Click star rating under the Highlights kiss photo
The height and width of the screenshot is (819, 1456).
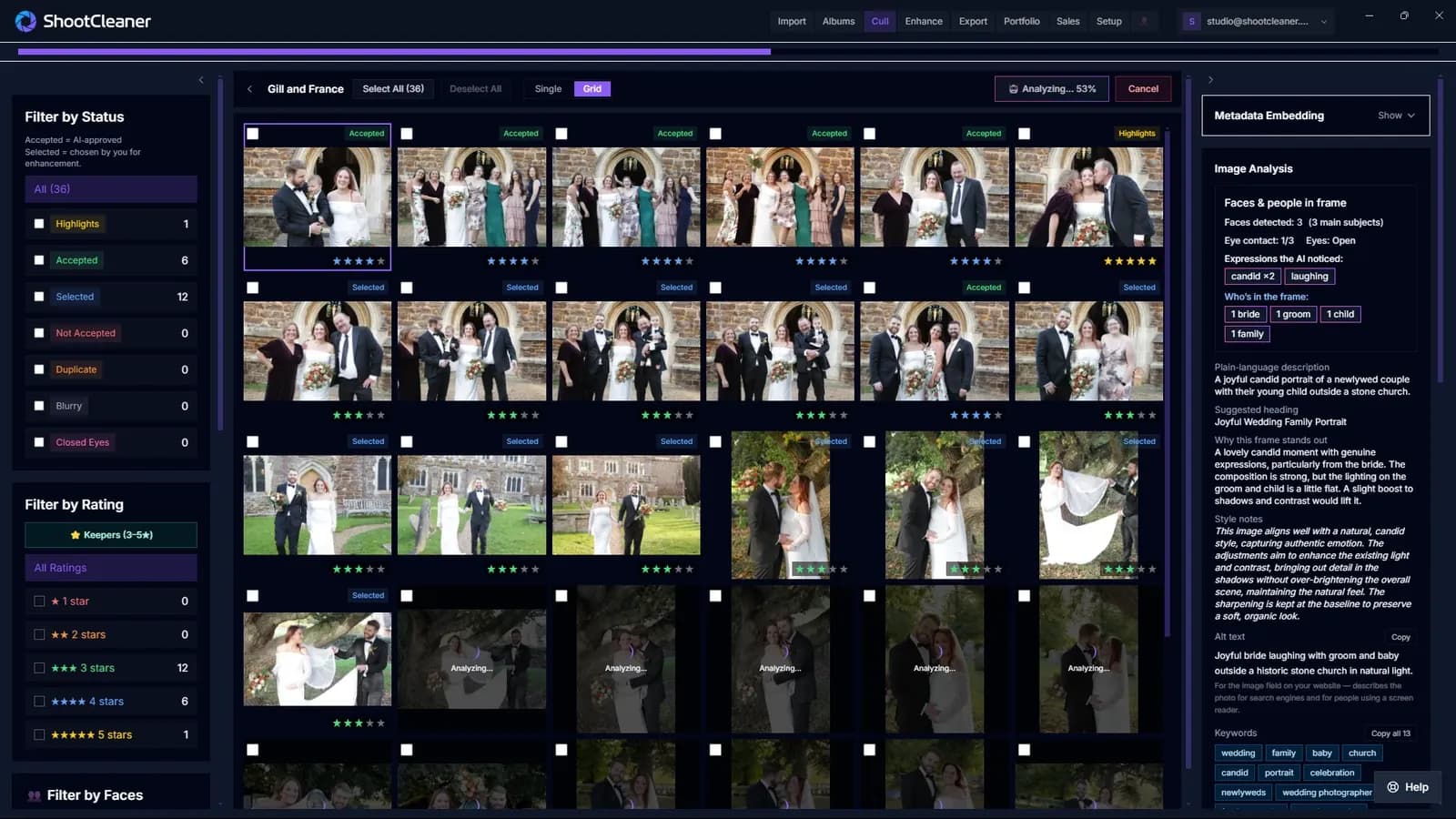pos(1129,261)
